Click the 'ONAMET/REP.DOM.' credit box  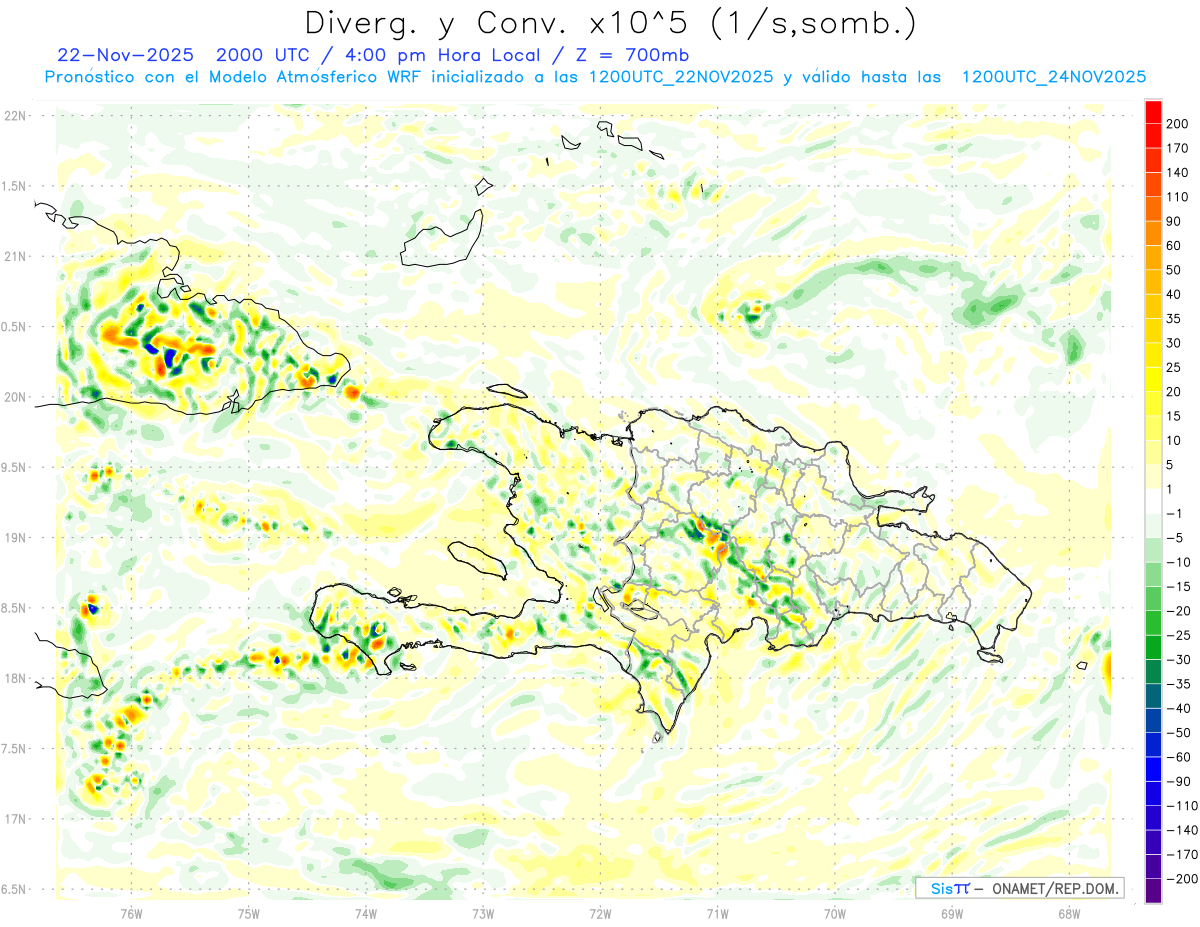pyautogui.click(x=1019, y=888)
